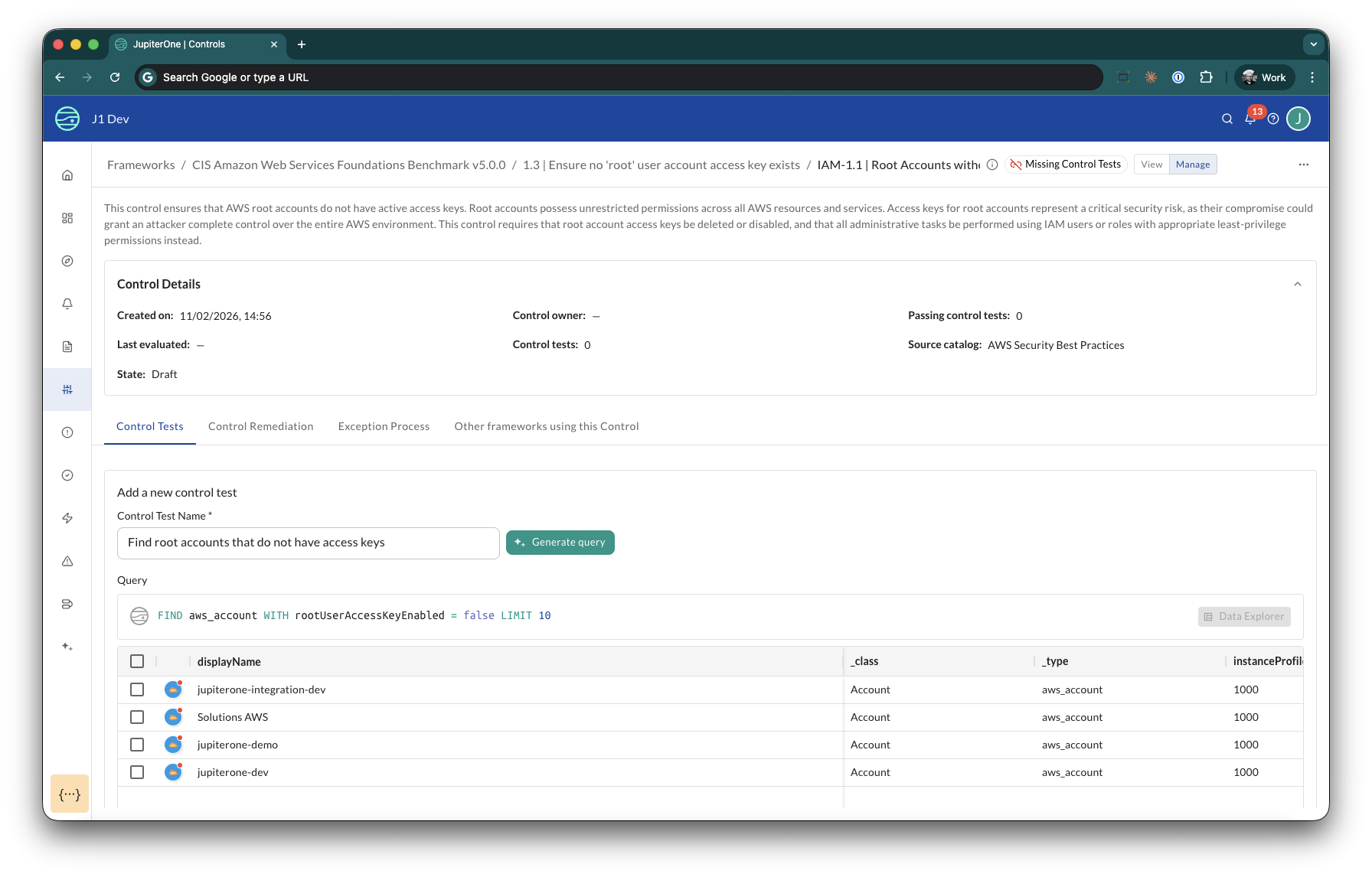Screen dimensions: 1372x877
Task: Select the Home icon in the sidebar
Action: click(x=67, y=174)
